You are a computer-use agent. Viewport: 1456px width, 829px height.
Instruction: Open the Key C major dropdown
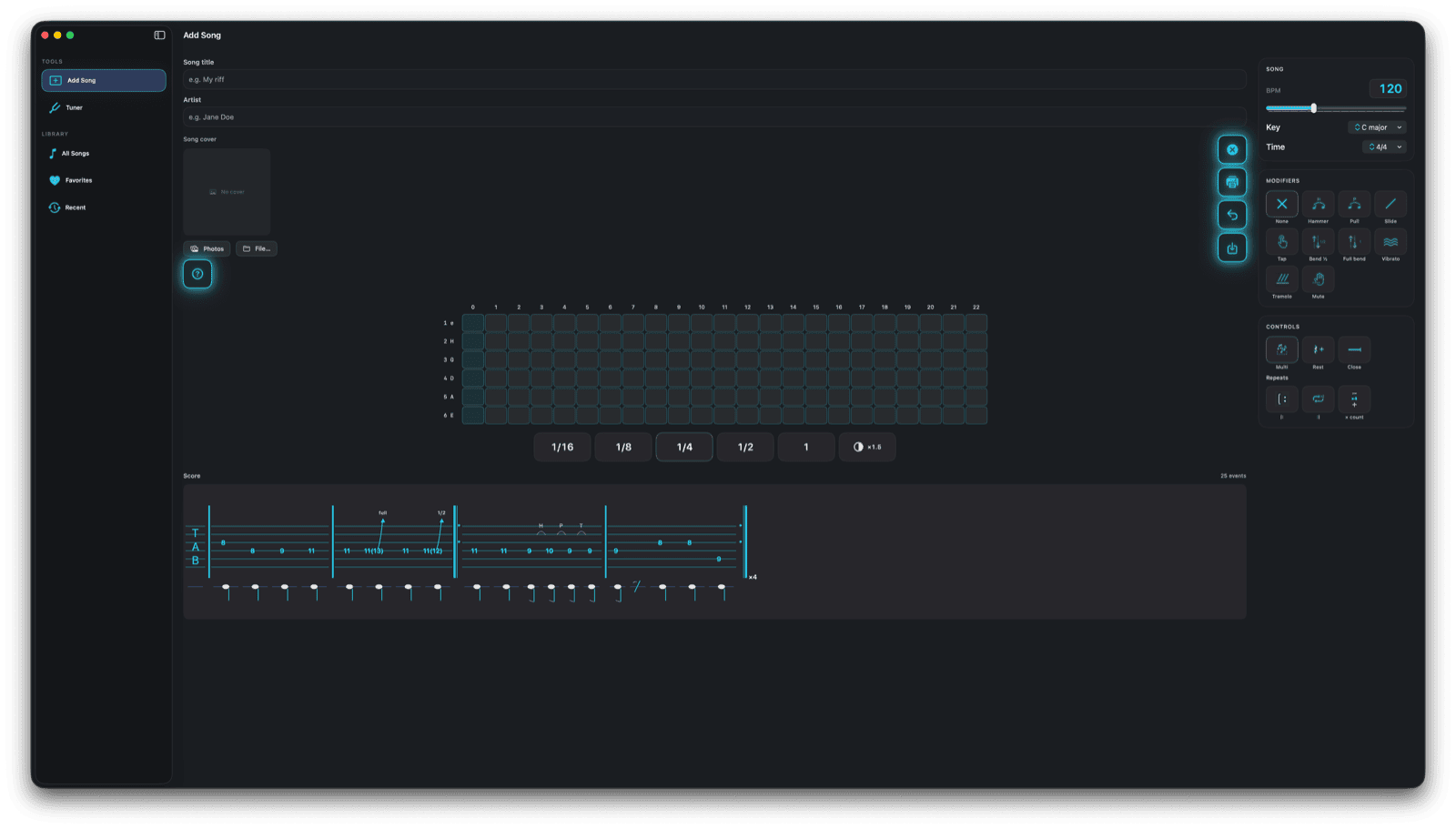coord(1377,127)
